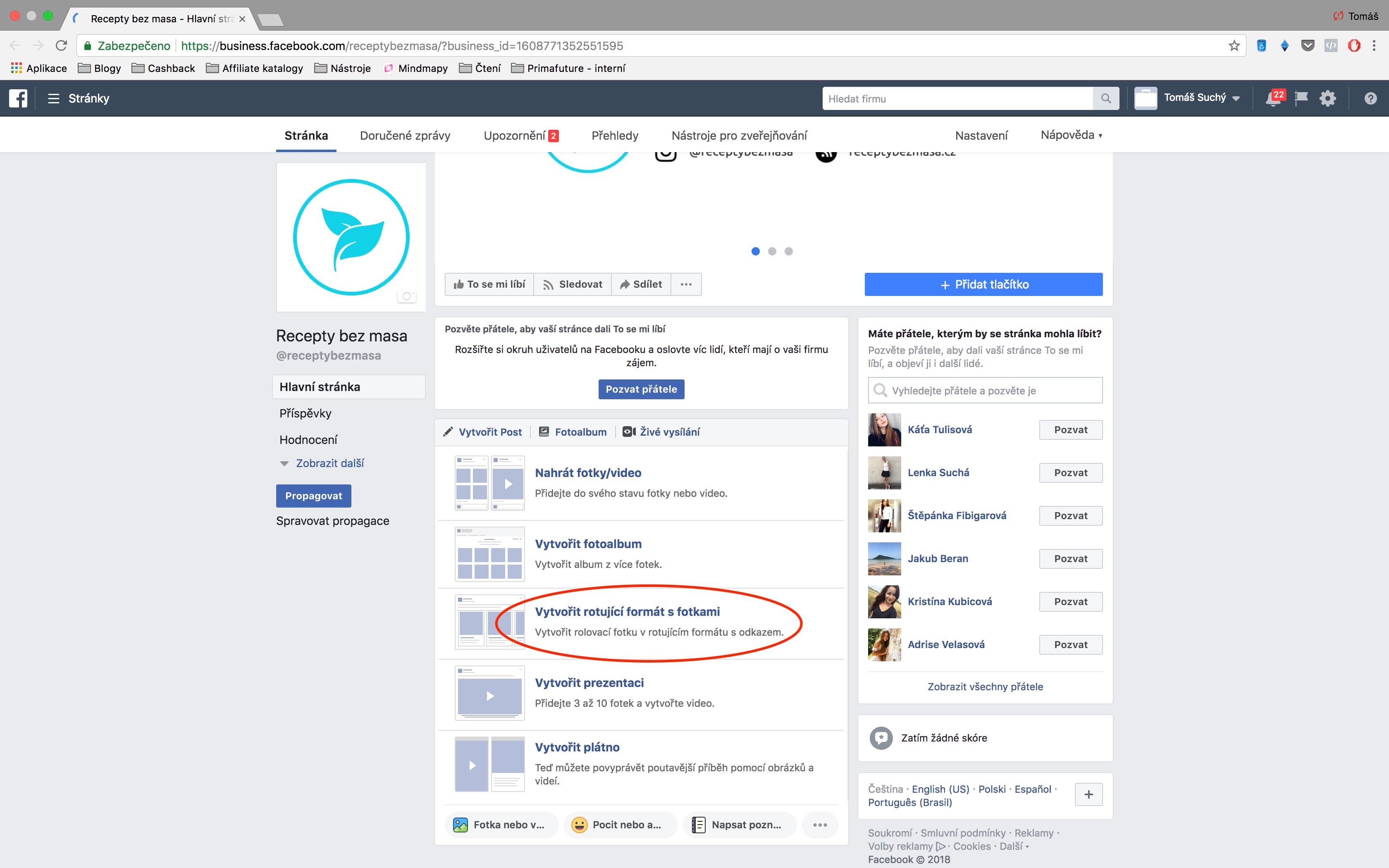Go to Nástroje pro zveřejňování tab
Image resolution: width=1389 pixels, height=868 pixels.
(x=739, y=136)
